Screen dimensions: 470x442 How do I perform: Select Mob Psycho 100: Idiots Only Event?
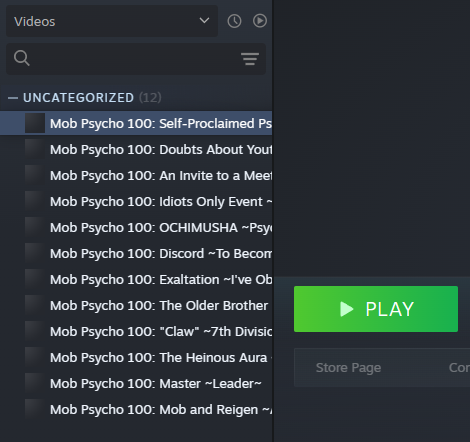(136, 201)
